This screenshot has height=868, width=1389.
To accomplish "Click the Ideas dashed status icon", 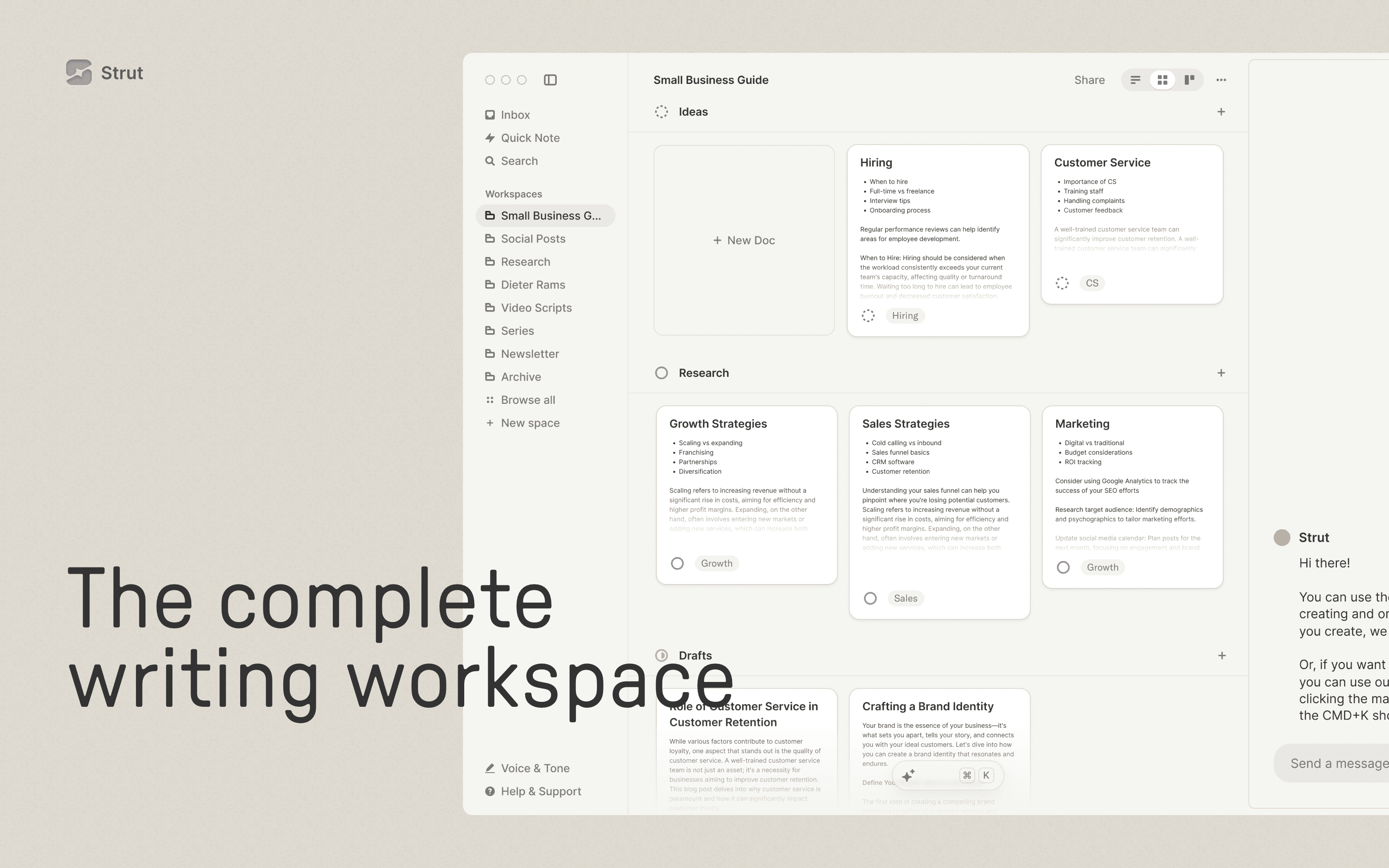I will [661, 112].
